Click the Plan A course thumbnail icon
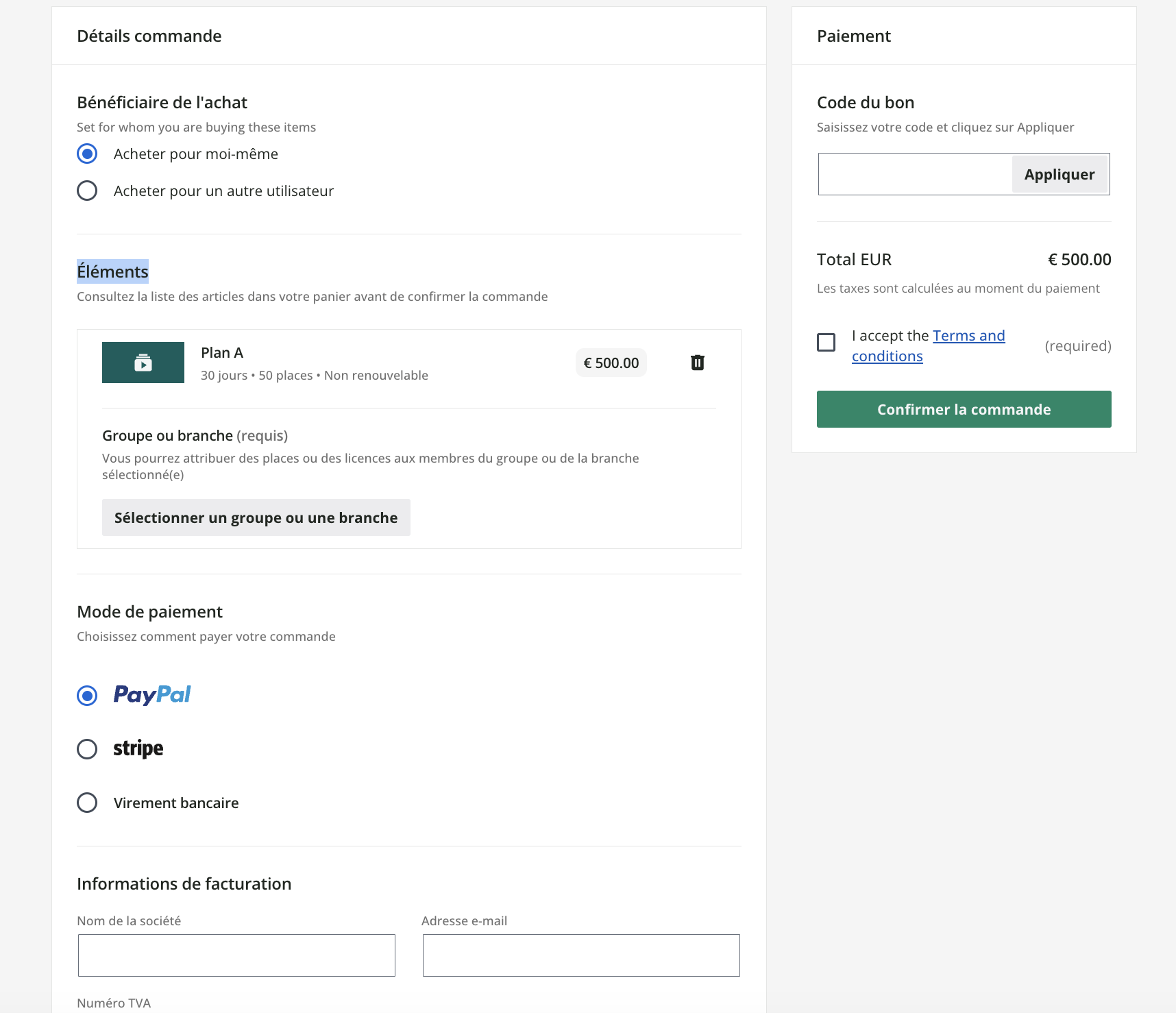 click(143, 363)
